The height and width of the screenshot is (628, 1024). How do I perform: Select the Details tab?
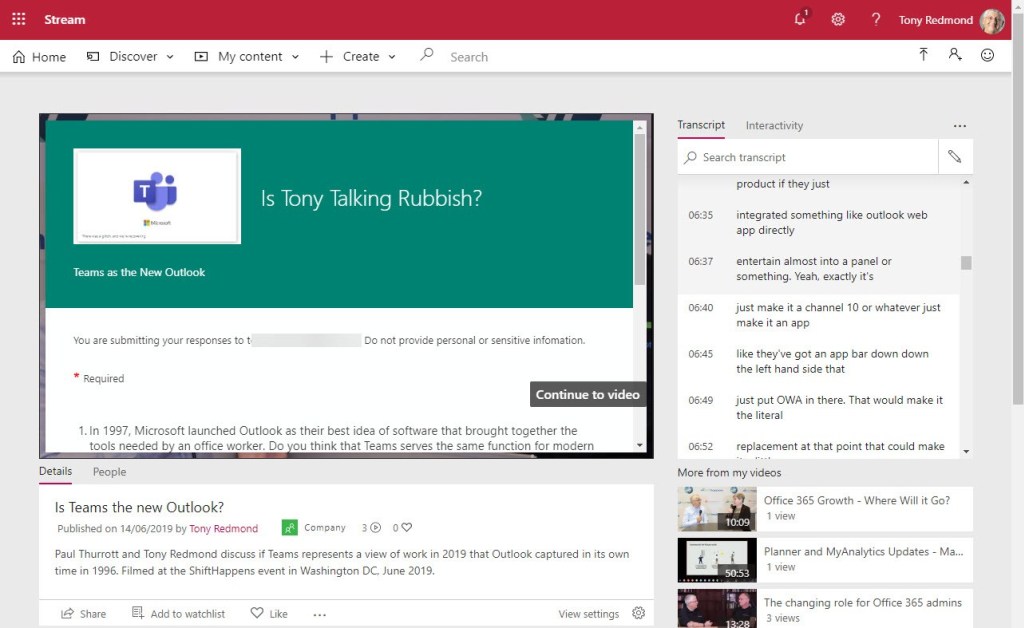(56, 471)
